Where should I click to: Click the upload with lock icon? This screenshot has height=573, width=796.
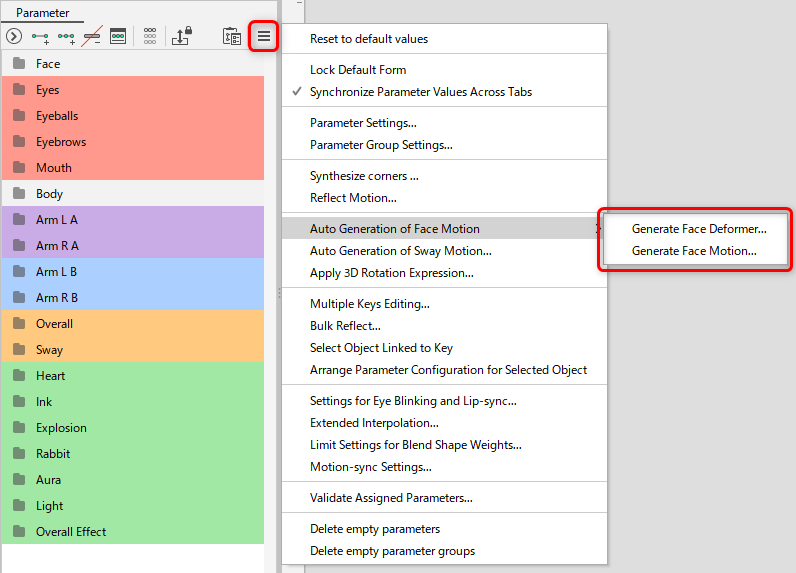(182, 36)
